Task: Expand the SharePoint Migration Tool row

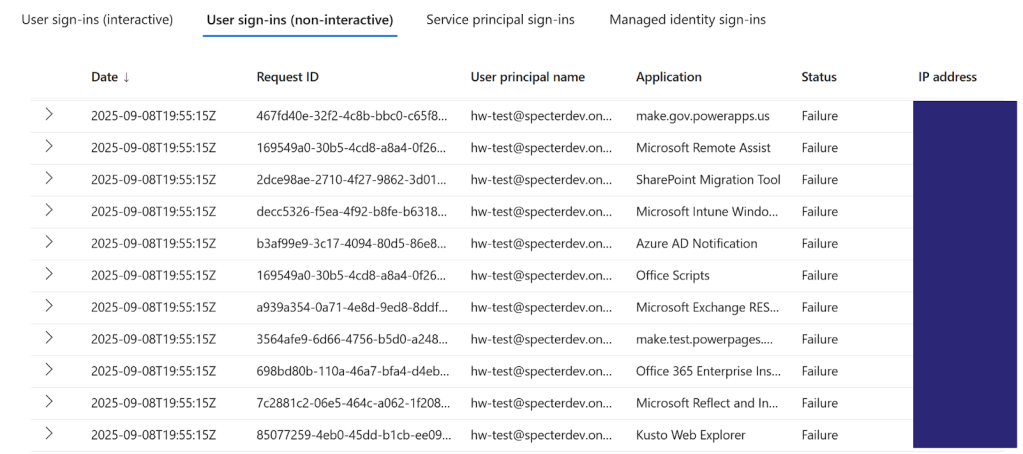Action: (x=49, y=179)
